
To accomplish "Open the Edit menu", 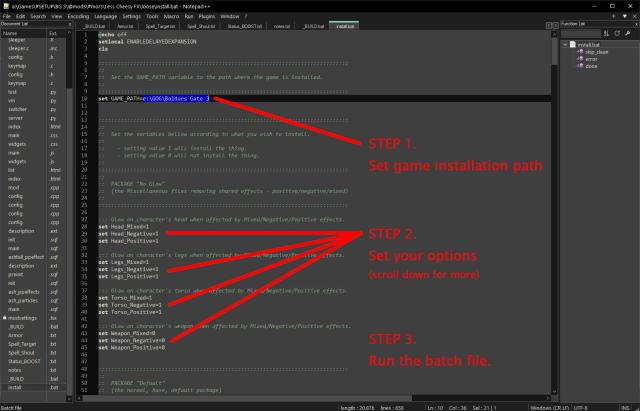I will [20, 16].
